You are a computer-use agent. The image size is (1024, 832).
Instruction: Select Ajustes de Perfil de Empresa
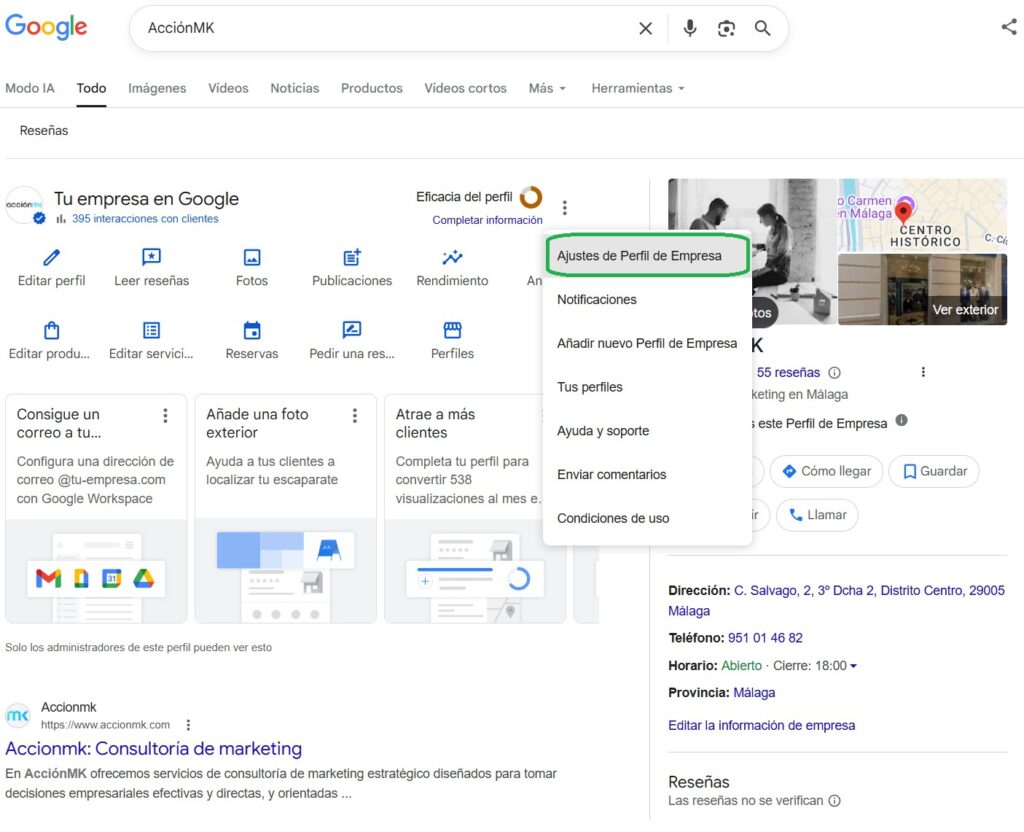click(x=639, y=256)
